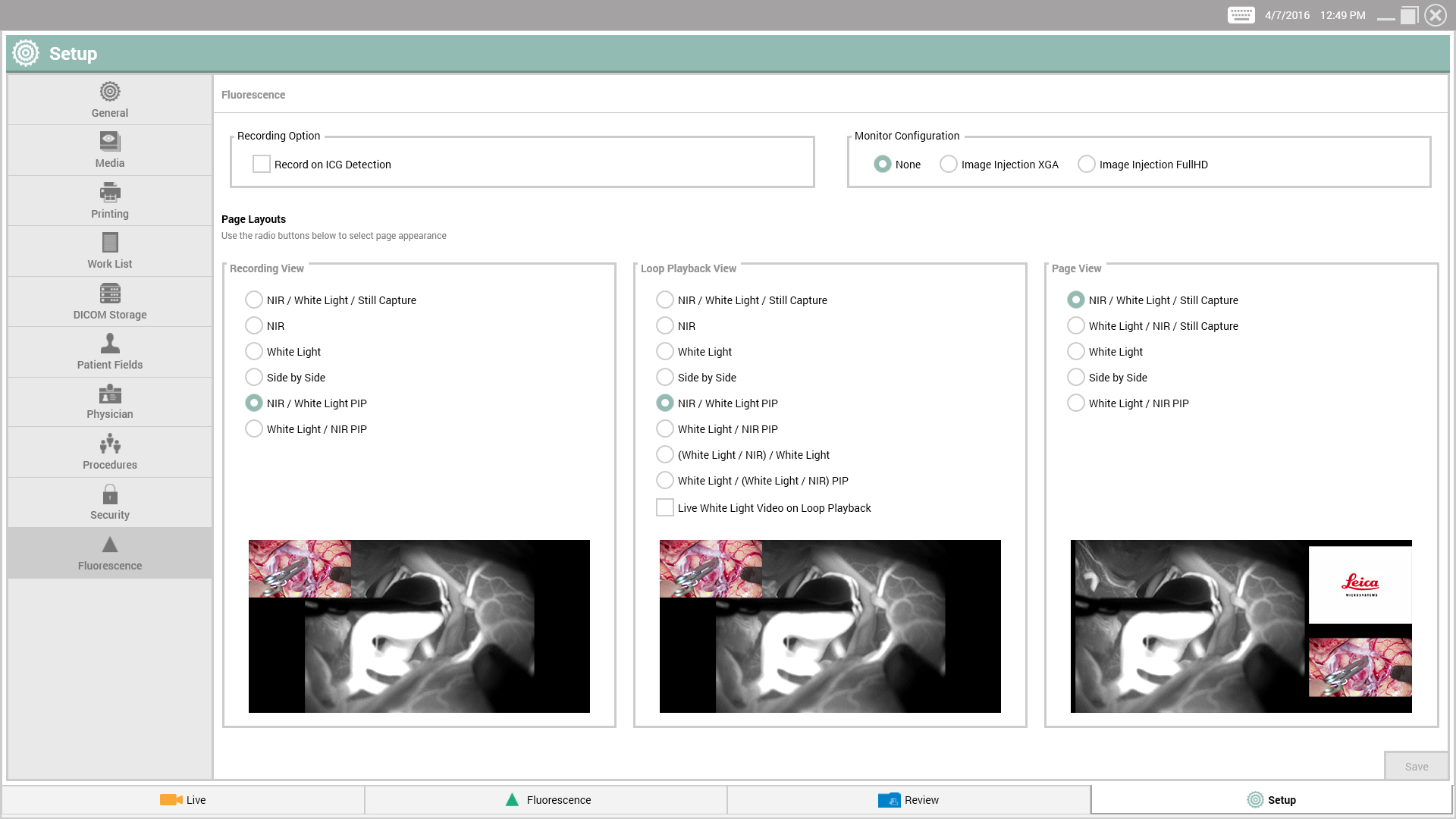Open the Procedures configuration
The width and height of the screenshot is (1456, 819).
pos(109,452)
